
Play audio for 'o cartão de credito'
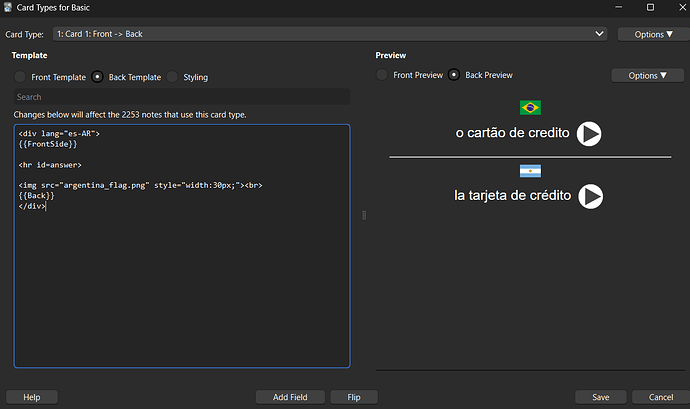pos(590,134)
